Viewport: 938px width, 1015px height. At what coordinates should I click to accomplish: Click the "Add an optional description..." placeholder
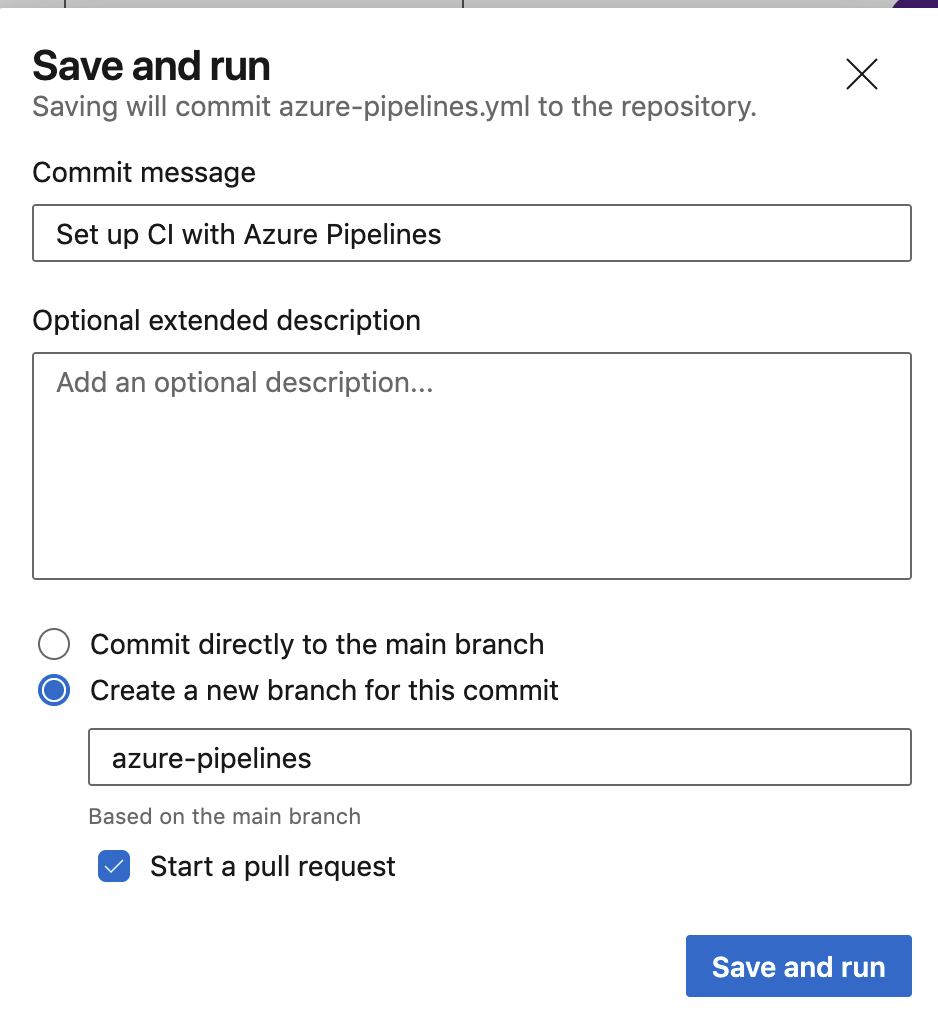245,383
